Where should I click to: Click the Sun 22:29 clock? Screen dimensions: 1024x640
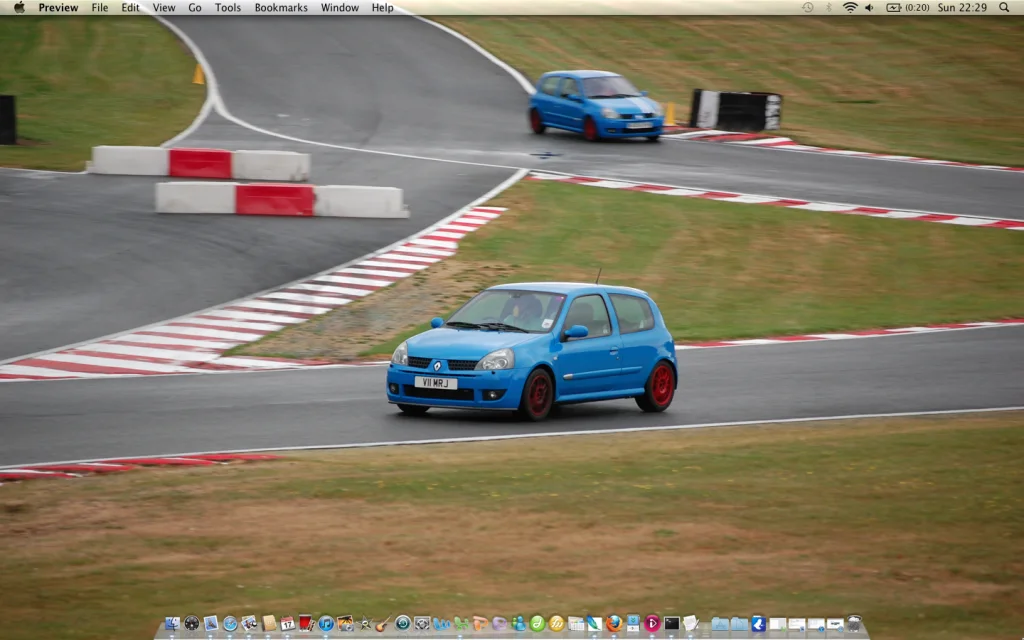click(962, 7)
